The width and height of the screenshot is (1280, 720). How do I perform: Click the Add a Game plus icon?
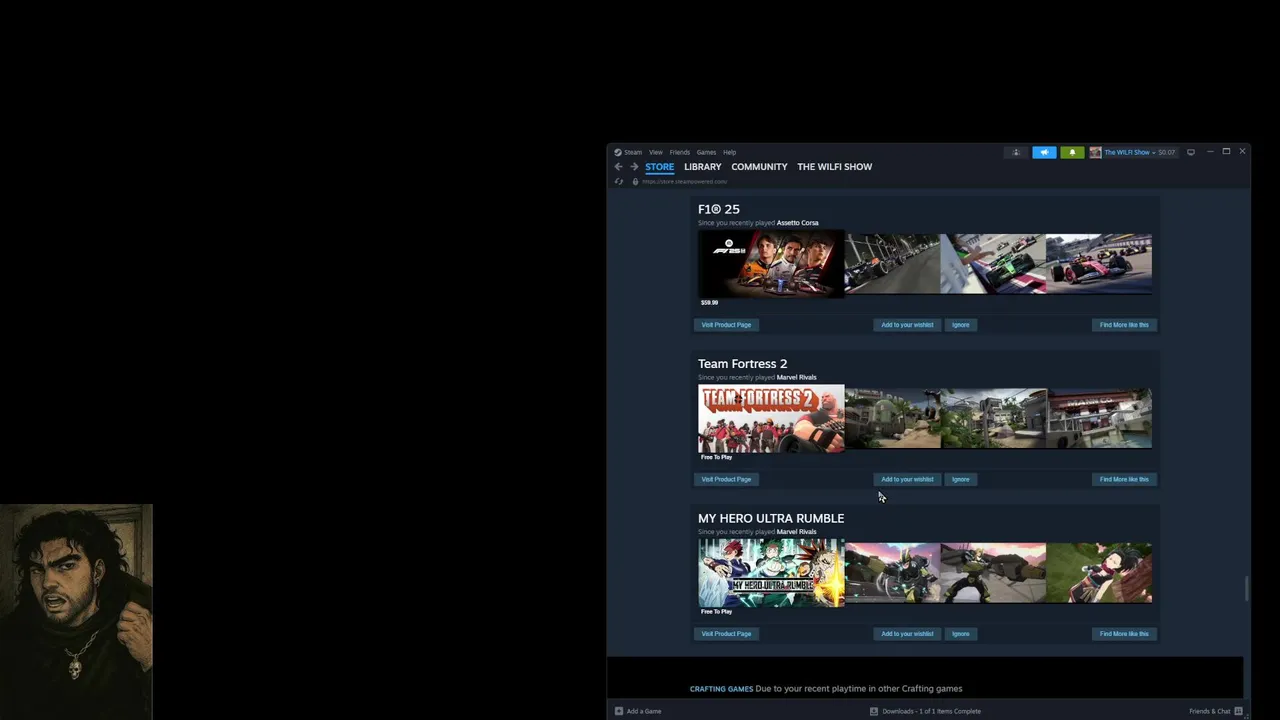tap(618, 711)
